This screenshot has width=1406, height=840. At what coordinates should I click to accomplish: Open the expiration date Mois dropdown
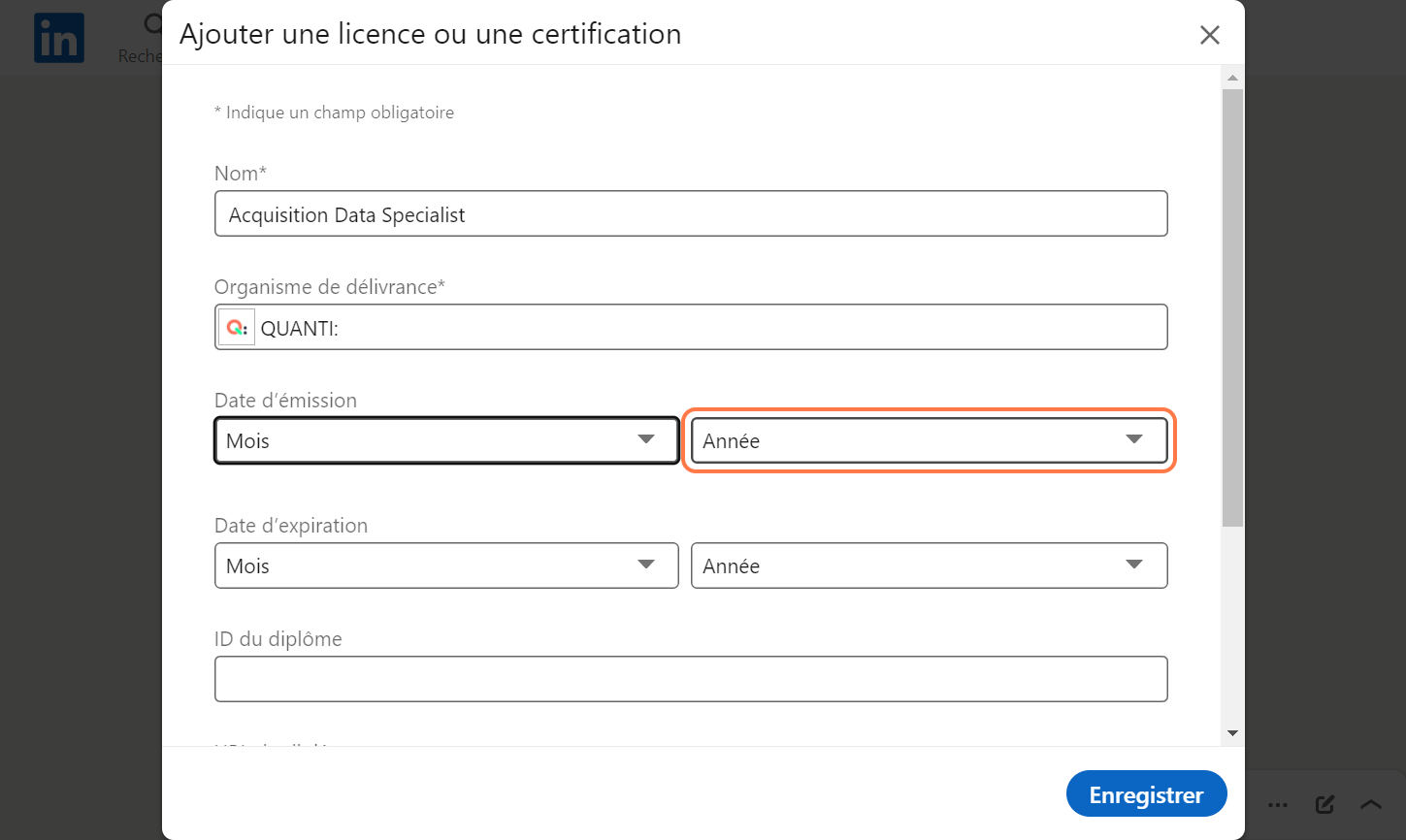click(446, 565)
